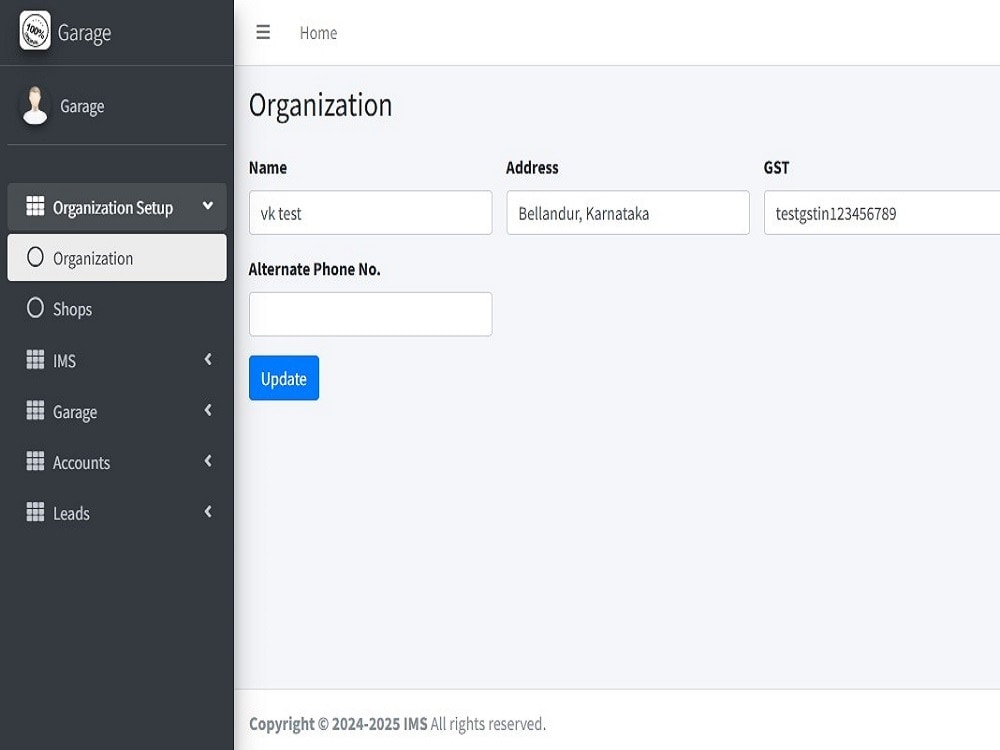Image resolution: width=1000 pixels, height=750 pixels.
Task: Toggle the hamburger sidebar menu icon
Action: point(263,33)
